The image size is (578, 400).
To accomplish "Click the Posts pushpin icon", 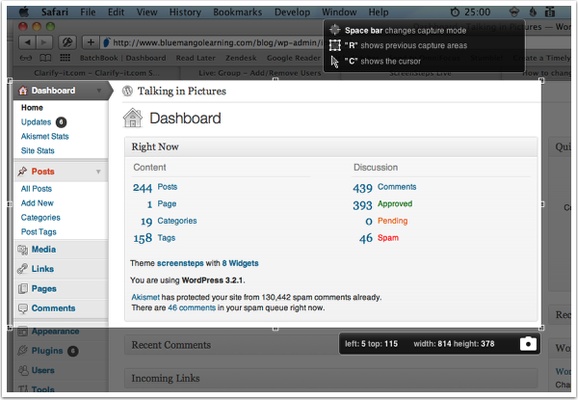I will tap(22, 171).
